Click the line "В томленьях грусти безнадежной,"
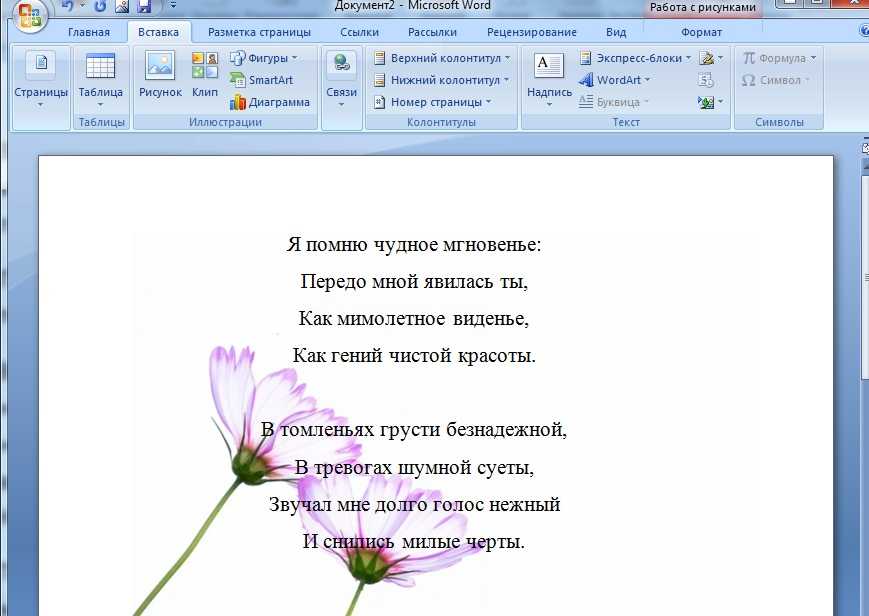 pyautogui.click(x=414, y=429)
